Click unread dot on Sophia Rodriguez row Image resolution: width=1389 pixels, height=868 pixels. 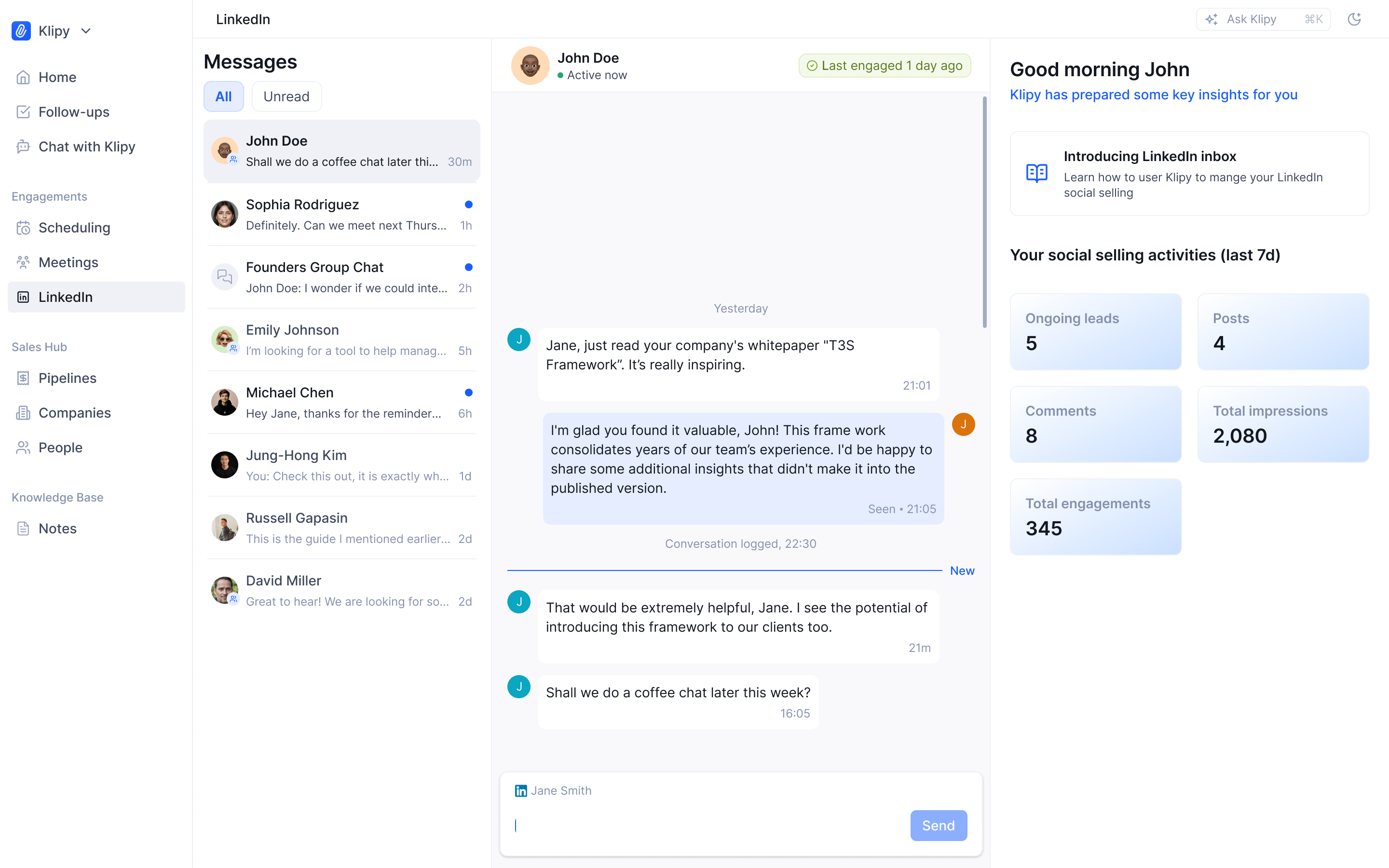pyautogui.click(x=468, y=204)
